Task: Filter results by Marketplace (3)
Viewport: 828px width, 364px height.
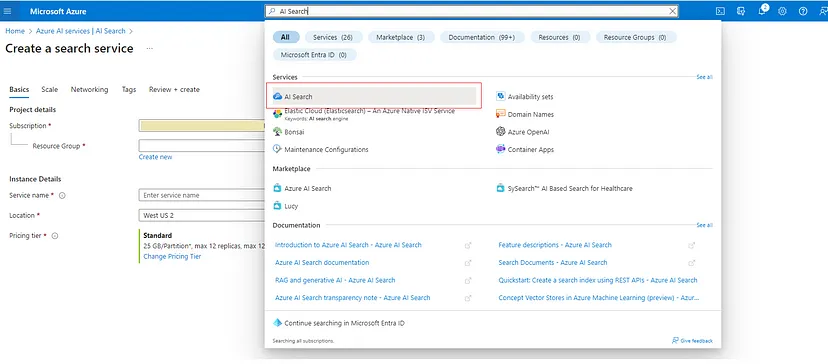Action: point(401,38)
